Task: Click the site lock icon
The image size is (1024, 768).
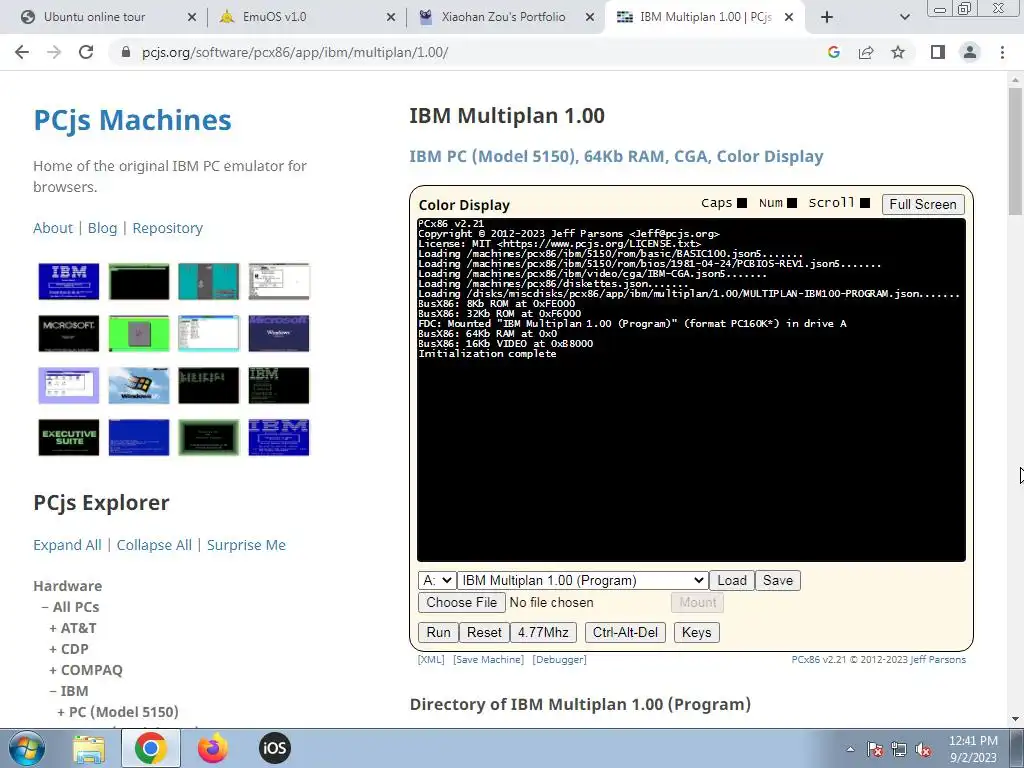Action: tap(126, 52)
